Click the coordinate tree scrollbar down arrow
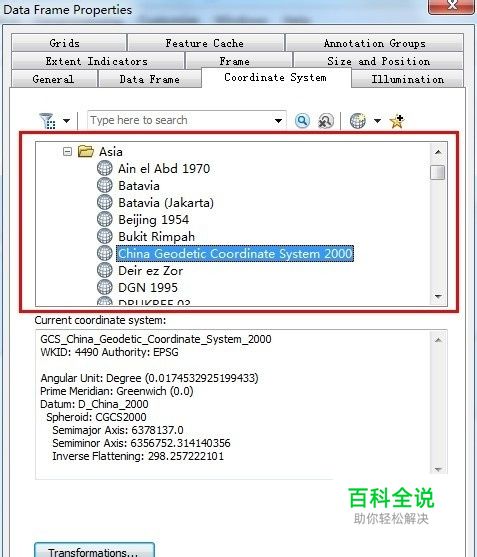 coord(438,297)
